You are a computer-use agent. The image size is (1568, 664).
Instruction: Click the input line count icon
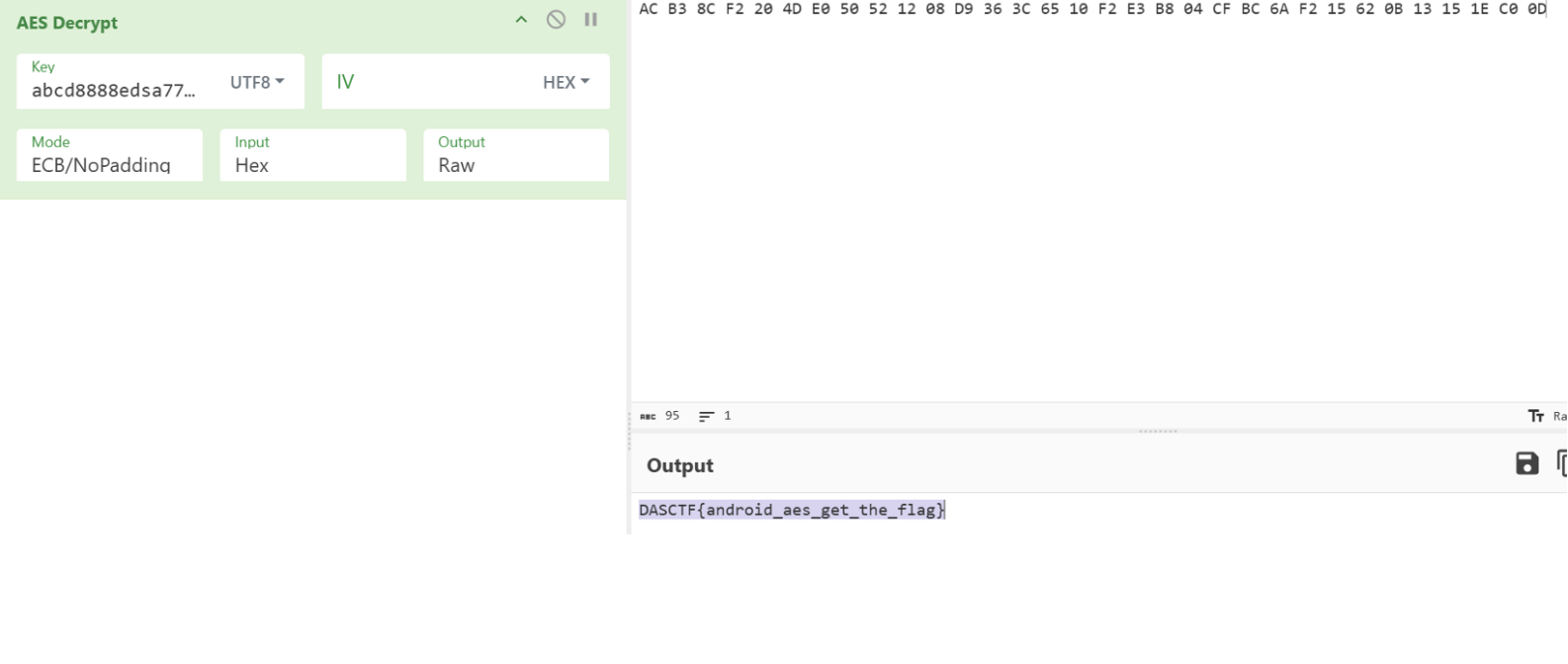tap(707, 416)
